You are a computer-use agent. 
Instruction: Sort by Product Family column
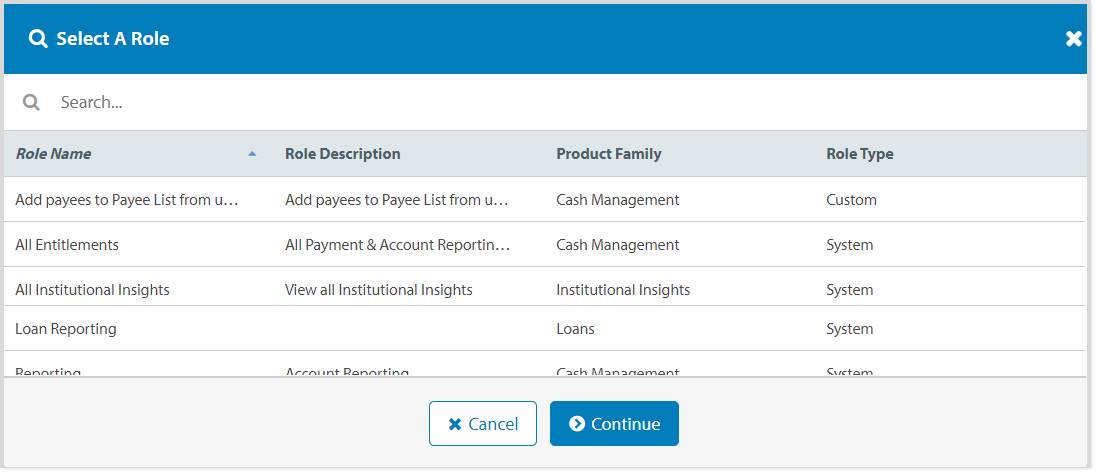(x=608, y=154)
